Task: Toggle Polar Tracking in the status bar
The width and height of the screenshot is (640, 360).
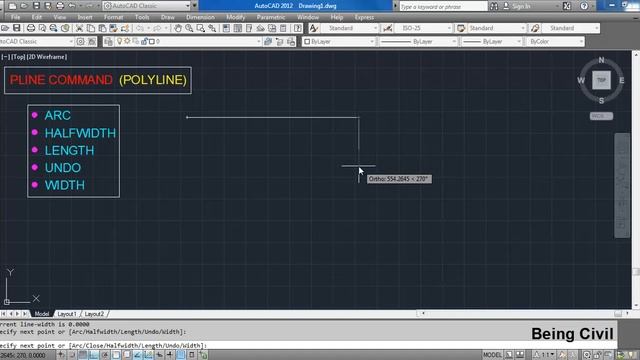Action: tap(104, 355)
